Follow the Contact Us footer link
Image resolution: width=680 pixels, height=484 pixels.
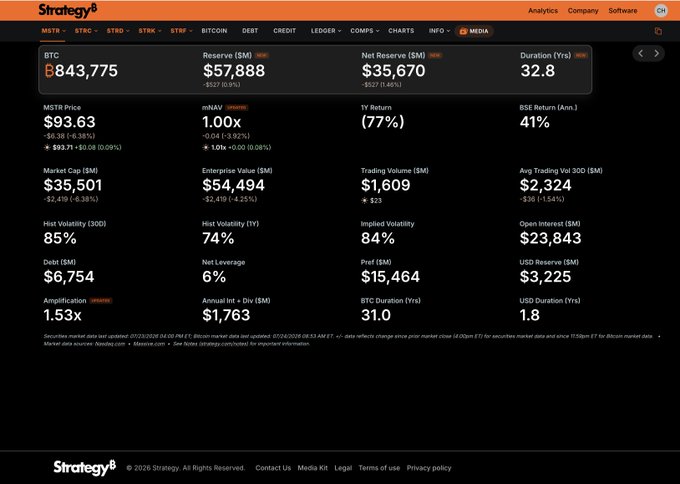pyautogui.click(x=273, y=468)
